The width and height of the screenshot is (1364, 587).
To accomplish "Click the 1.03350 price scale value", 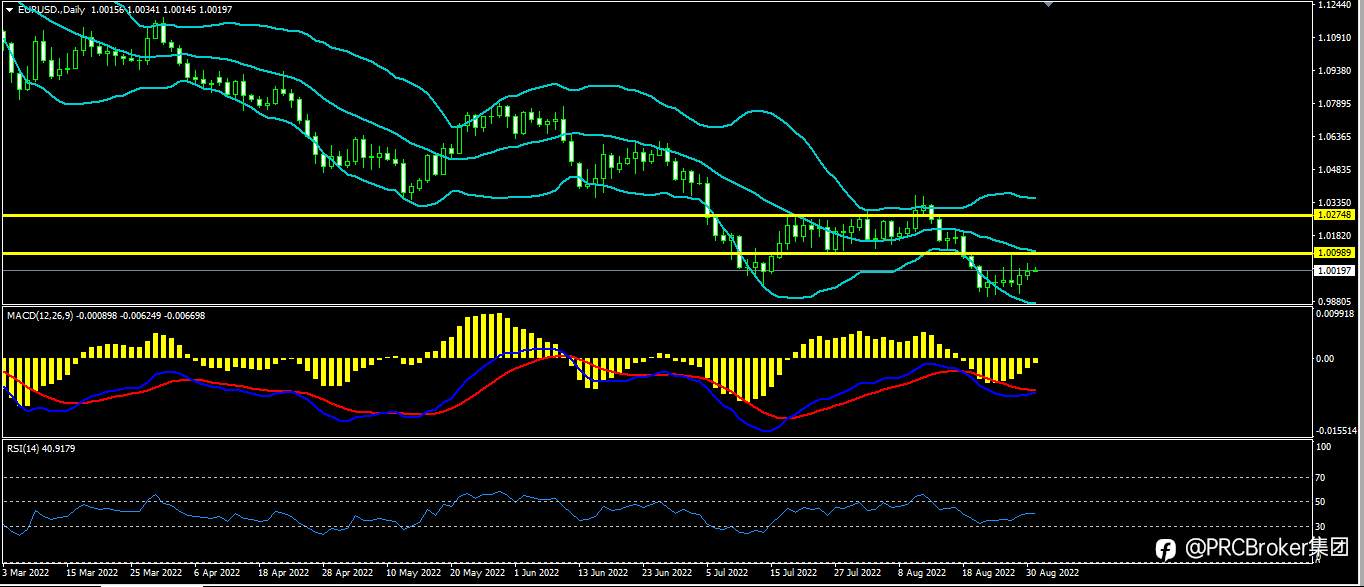I will coord(1336,203).
